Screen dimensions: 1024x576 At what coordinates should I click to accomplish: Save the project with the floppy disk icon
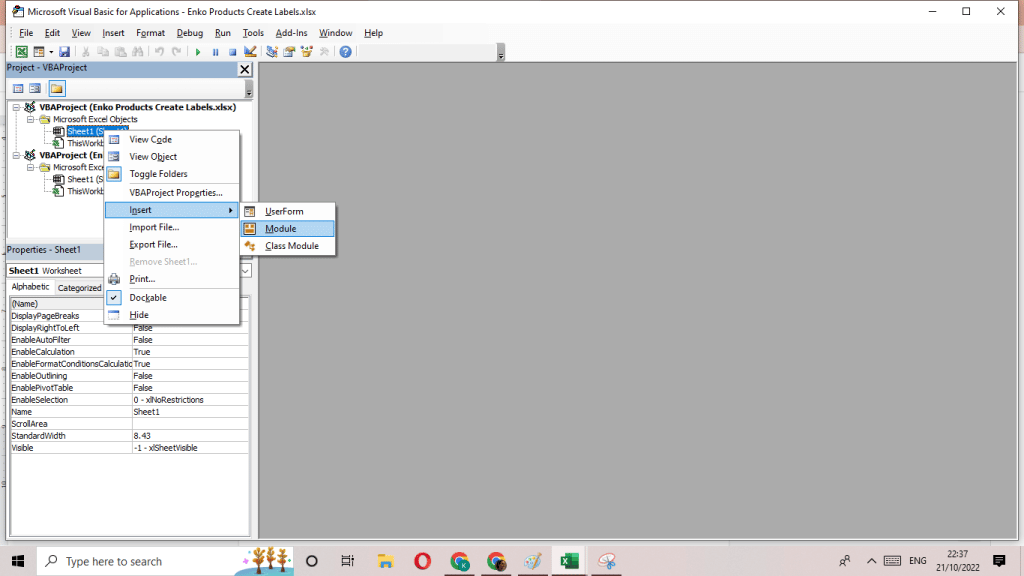click(x=64, y=52)
